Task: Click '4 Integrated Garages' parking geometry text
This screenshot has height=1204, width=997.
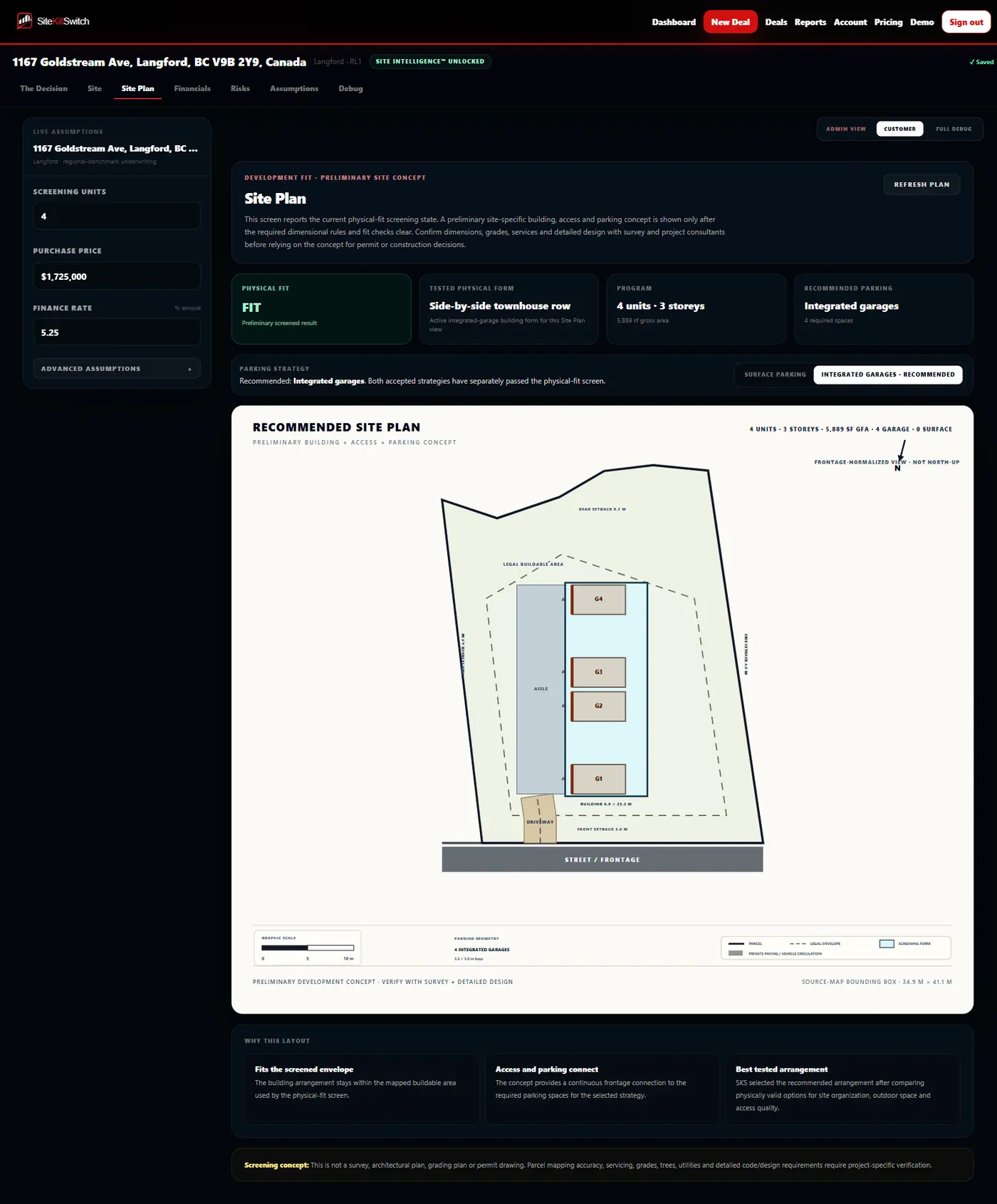Action: pyautogui.click(x=482, y=949)
